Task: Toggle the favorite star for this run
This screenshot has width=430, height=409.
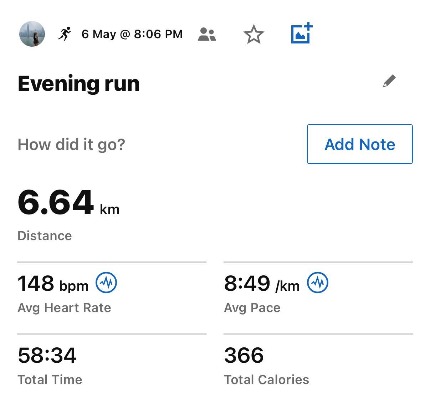Action: [x=254, y=34]
